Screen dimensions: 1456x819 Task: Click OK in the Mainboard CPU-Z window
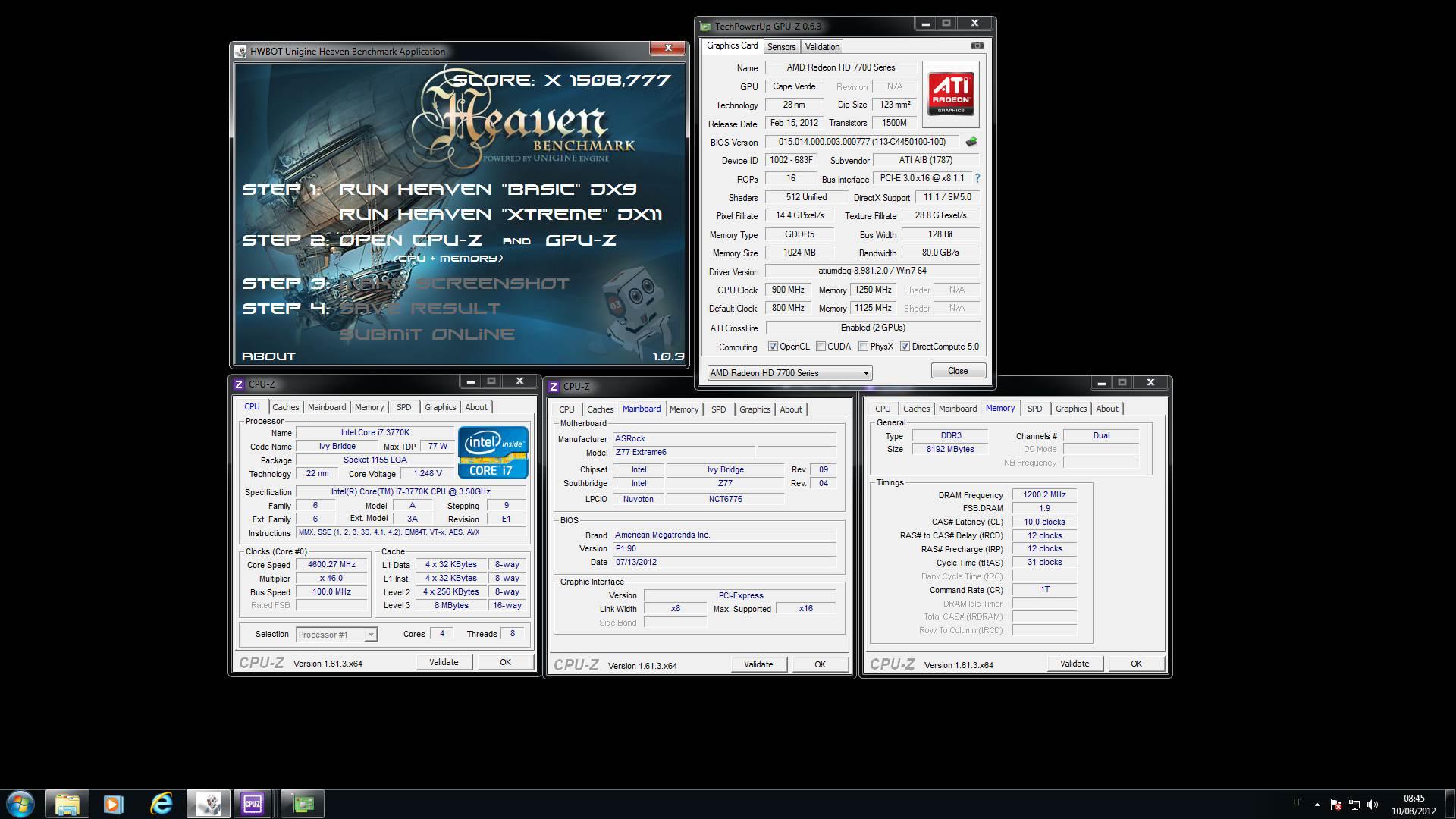[820, 664]
